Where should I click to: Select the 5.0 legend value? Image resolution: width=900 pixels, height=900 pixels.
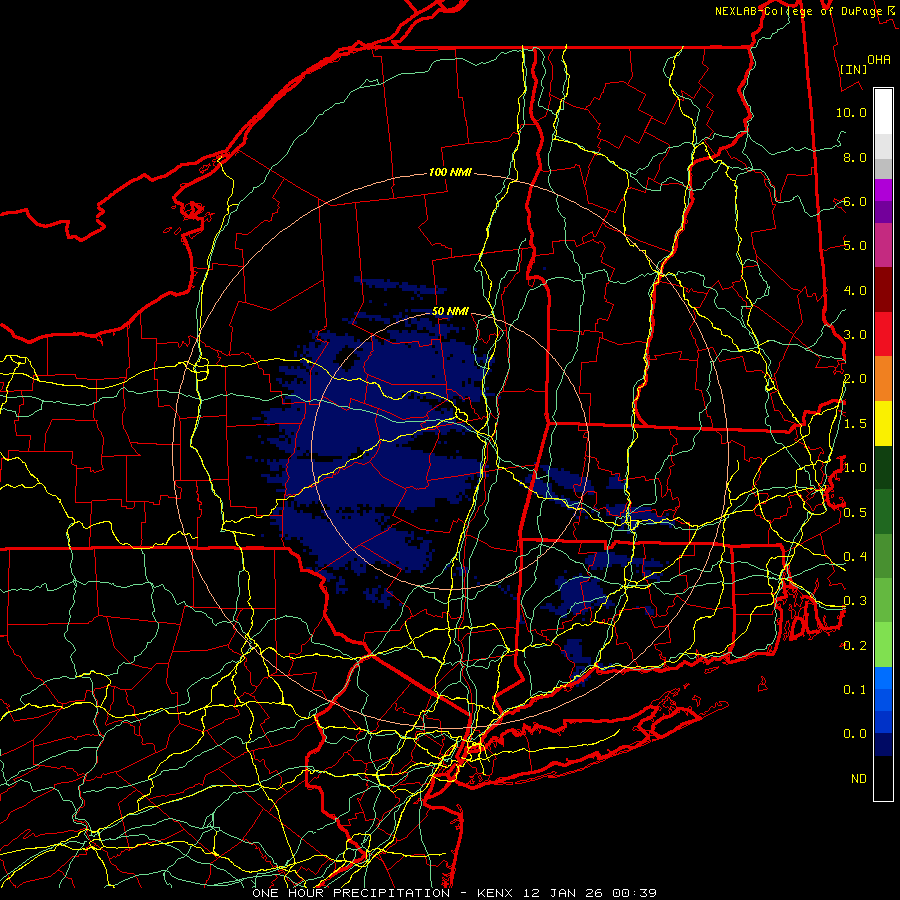(855, 246)
